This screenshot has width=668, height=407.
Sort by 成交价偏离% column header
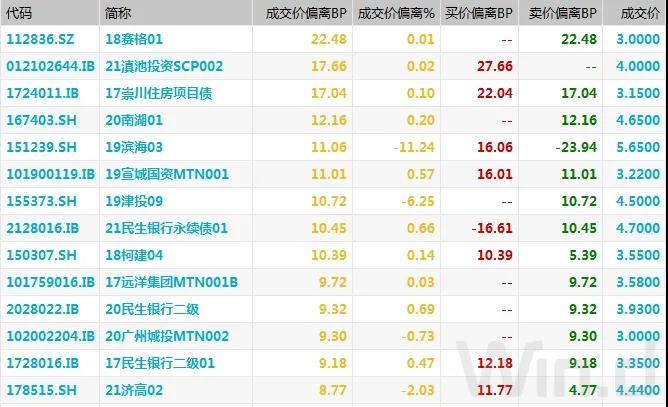pos(396,13)
